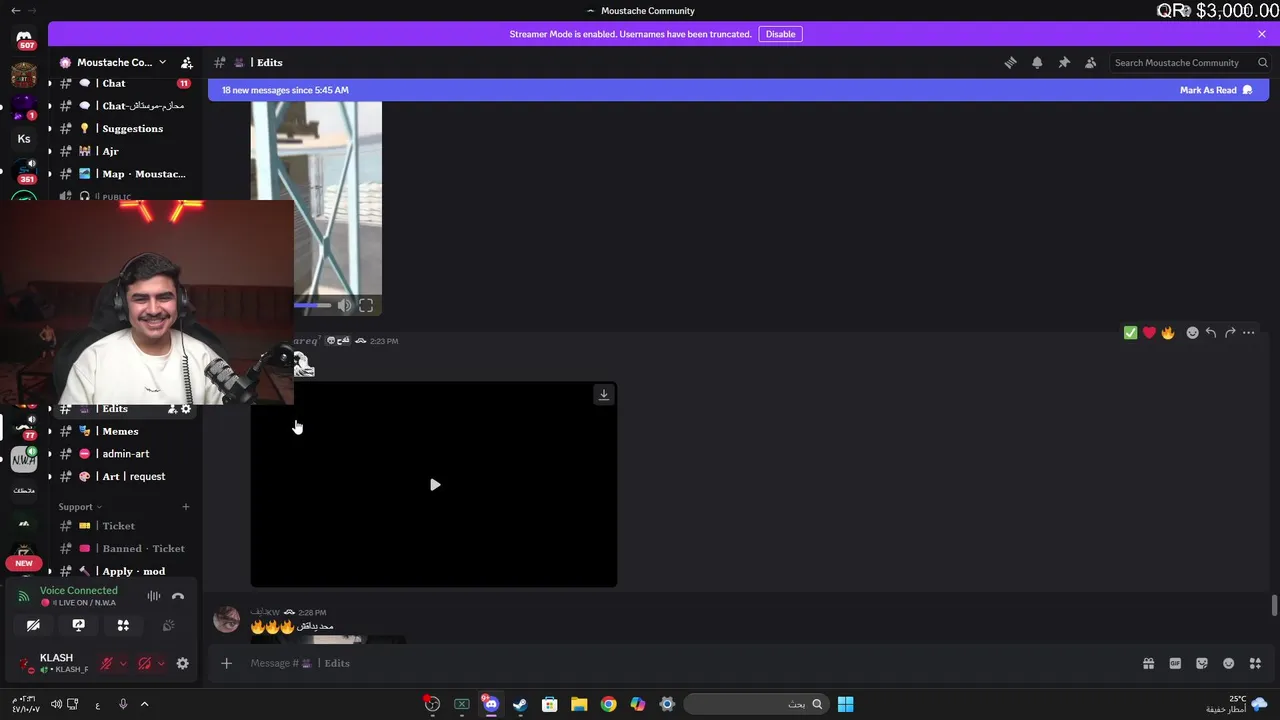
Task: Open notification settings bell icon
Action: pyautogui.click(x=1037, y=62)
